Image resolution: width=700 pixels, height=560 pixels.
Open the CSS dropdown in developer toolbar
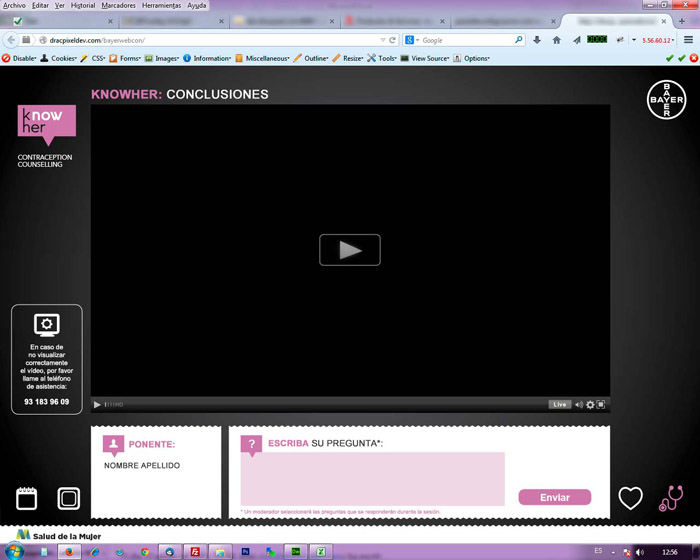(x=93, y=58)
